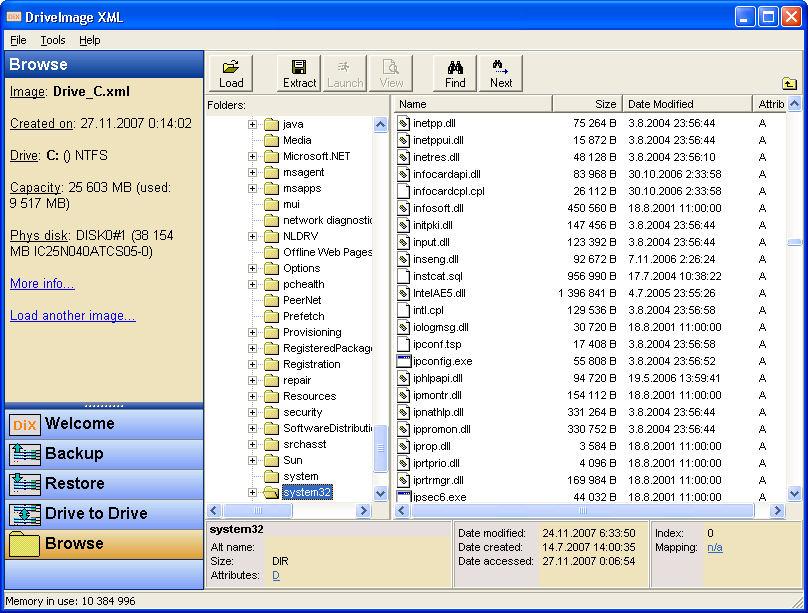Select the Offline Web Pages folder
Screen dimensions: 808x613
pos(327,252)
